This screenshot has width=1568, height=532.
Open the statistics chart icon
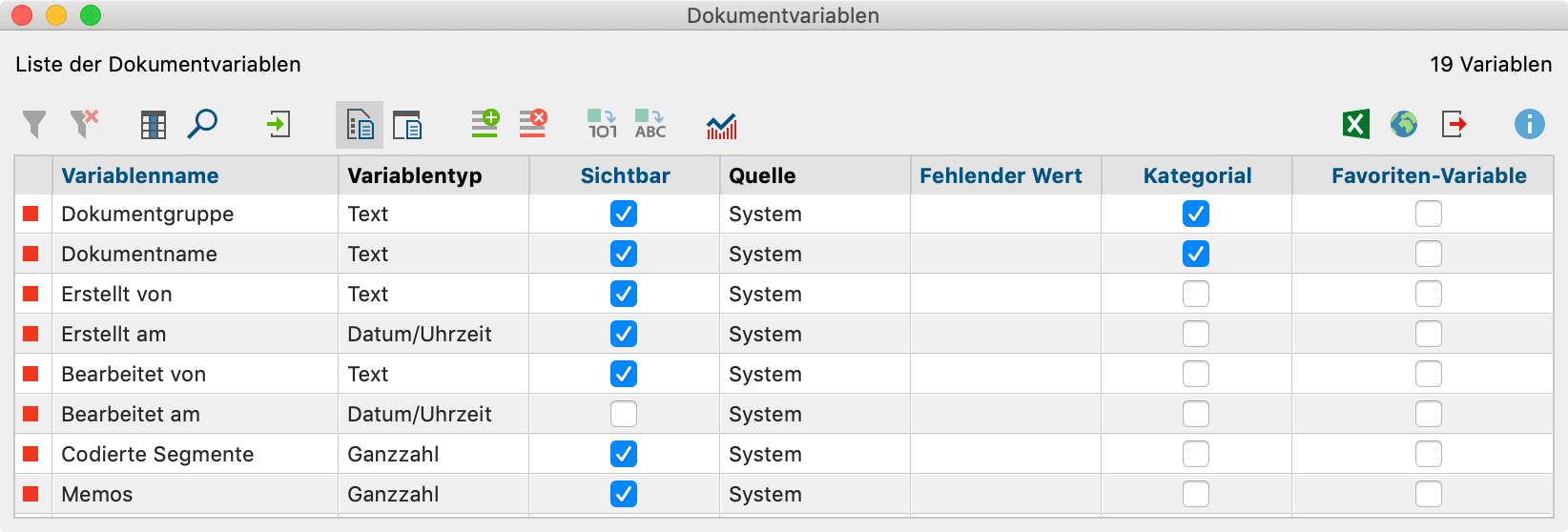click(722, 126)
